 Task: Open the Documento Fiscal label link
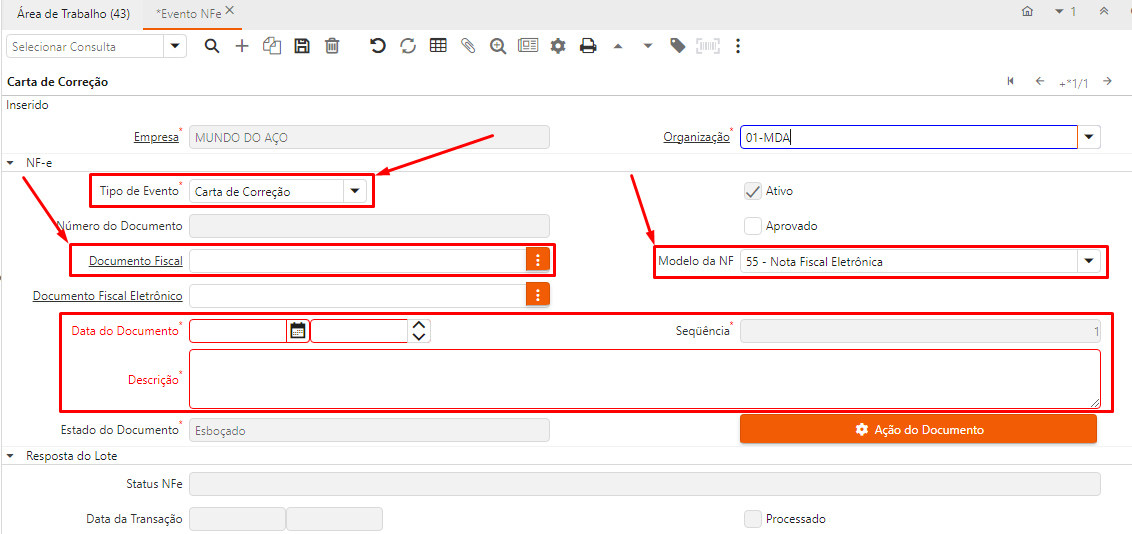(x=135, y=261)
